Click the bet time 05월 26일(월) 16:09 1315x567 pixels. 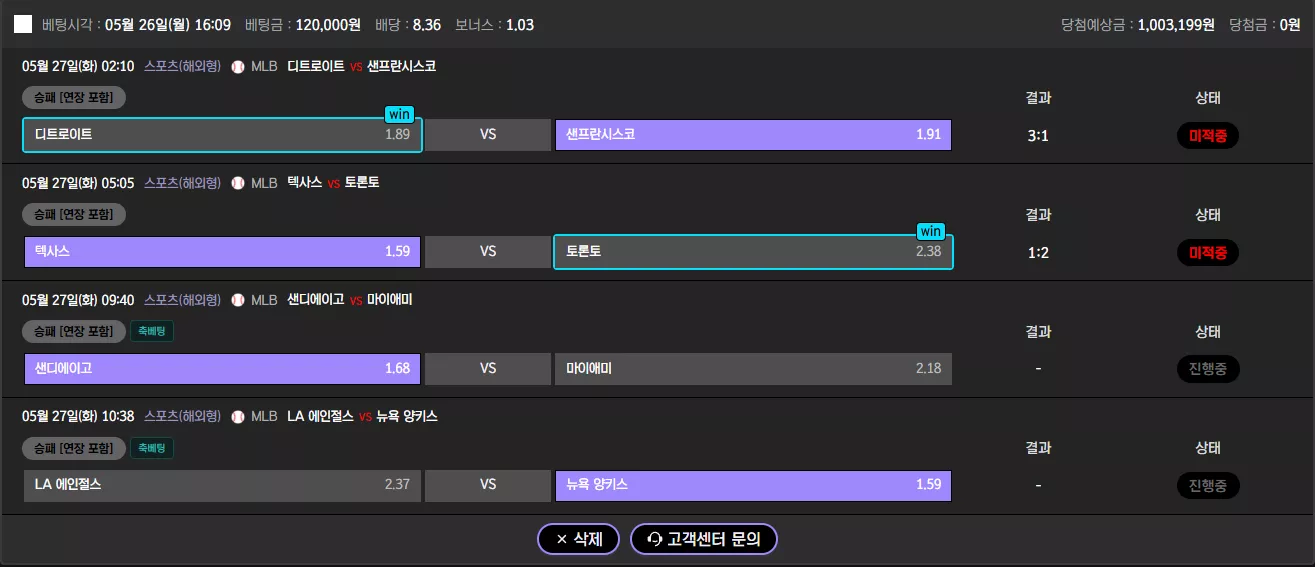coord(168,25)
